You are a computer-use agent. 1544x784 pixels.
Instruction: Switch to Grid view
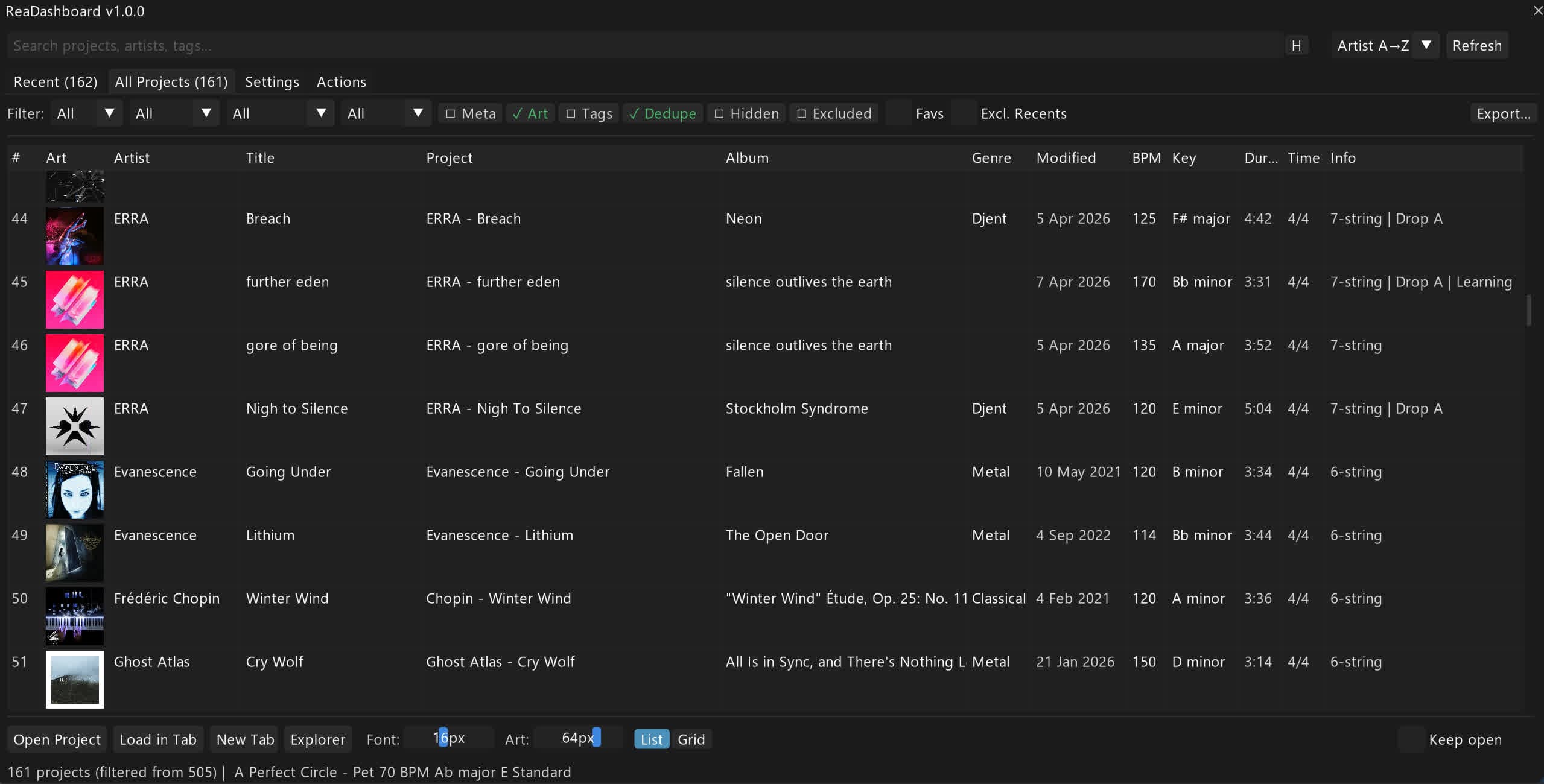(x=691, y=739)
